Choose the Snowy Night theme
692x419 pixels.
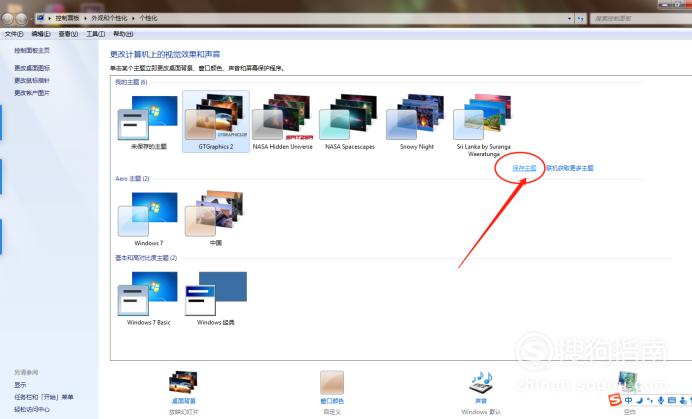pyautogui.click(x=417, y=122)
